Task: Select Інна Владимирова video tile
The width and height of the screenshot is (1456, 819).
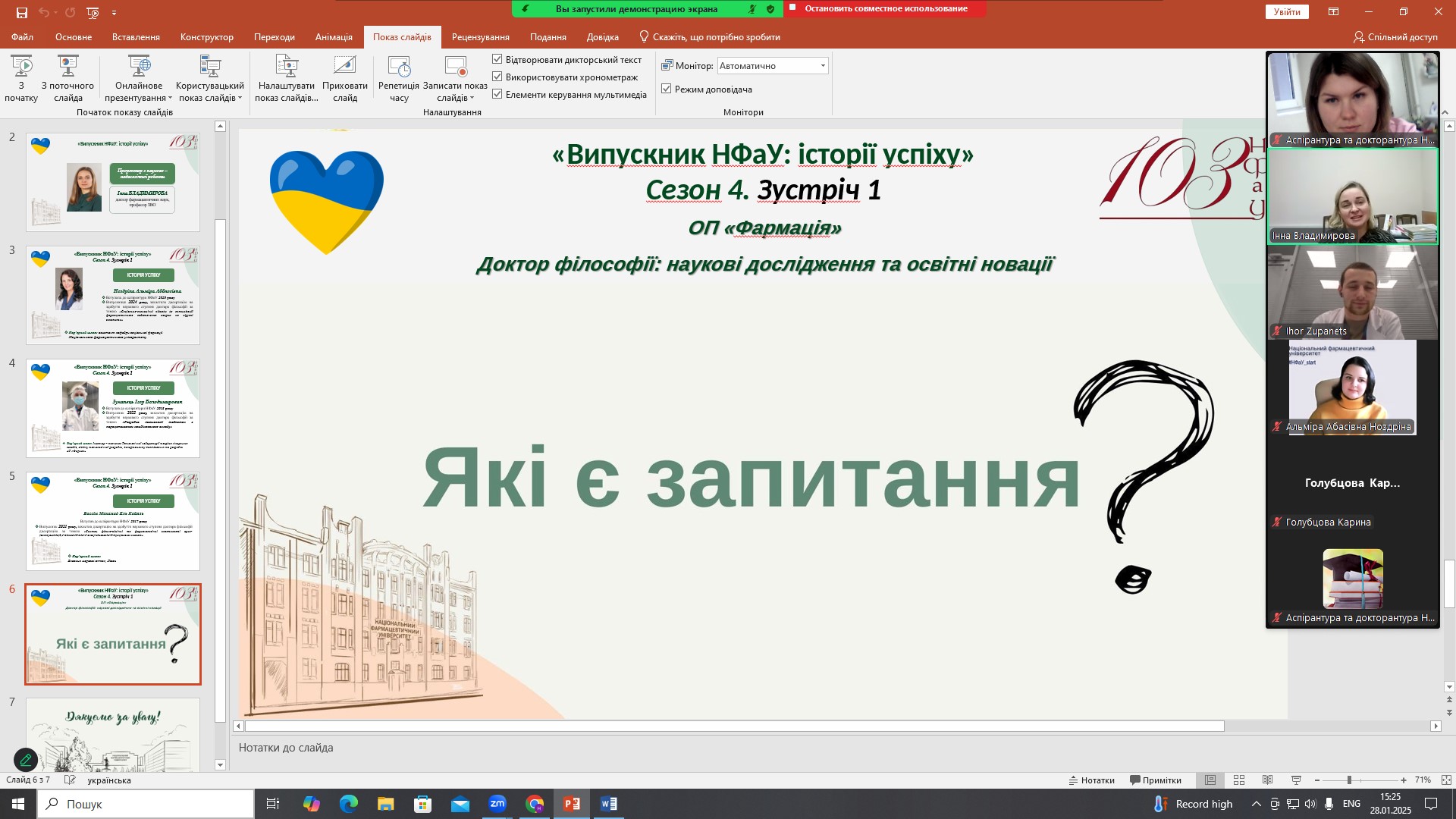Action: point(1353,196)
